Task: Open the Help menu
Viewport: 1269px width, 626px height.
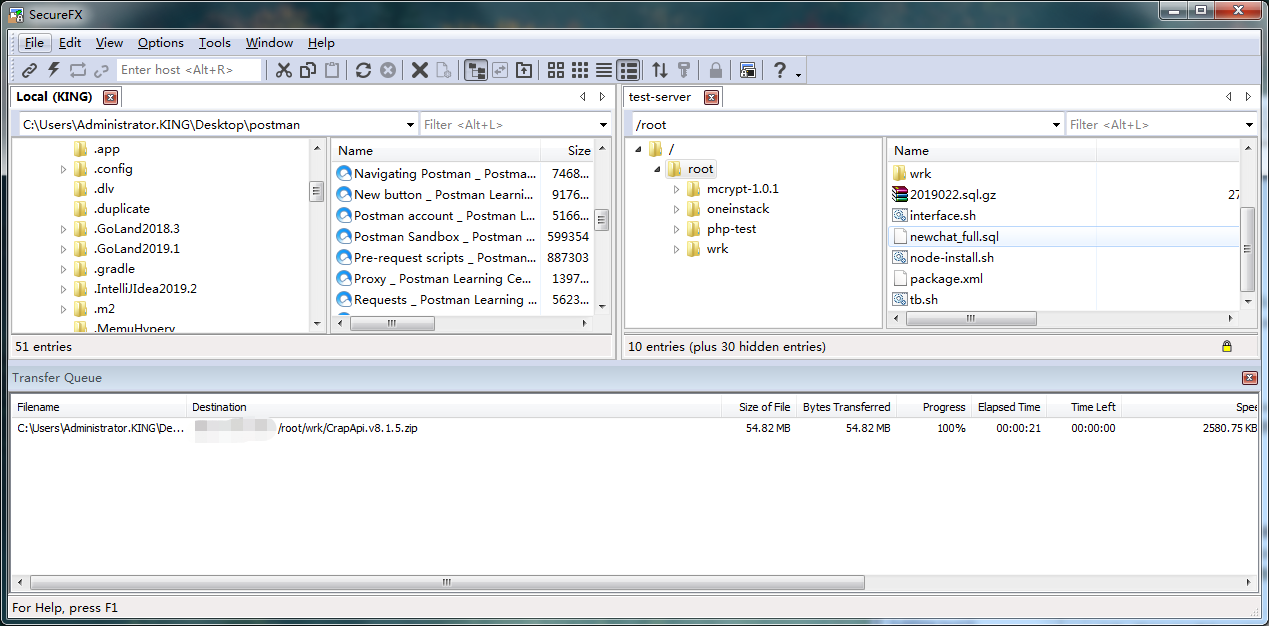Action: coord(321,43)
